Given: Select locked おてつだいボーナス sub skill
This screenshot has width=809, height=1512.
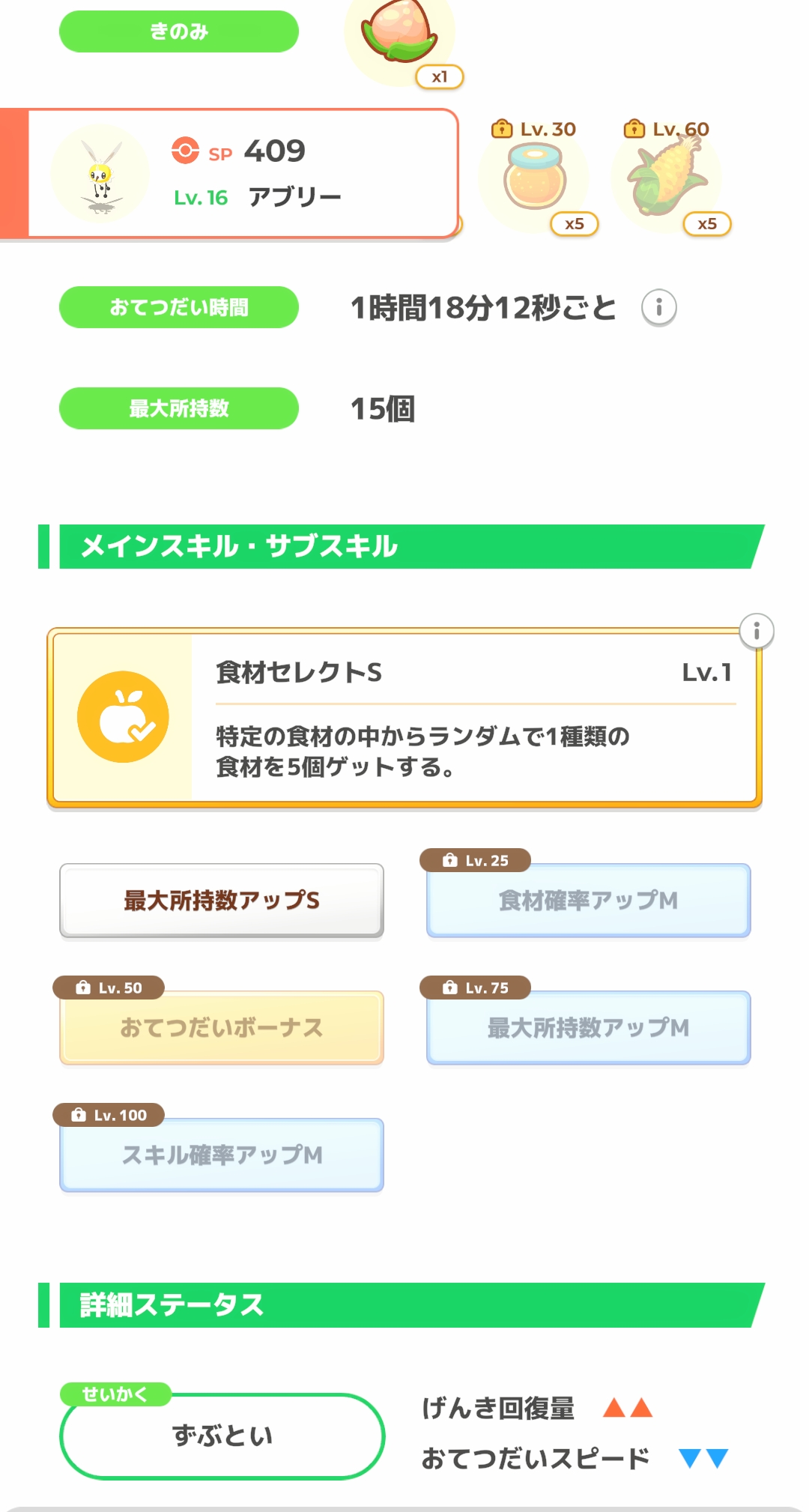Looking at the screenshot, I should click(x=222, y=1027).
